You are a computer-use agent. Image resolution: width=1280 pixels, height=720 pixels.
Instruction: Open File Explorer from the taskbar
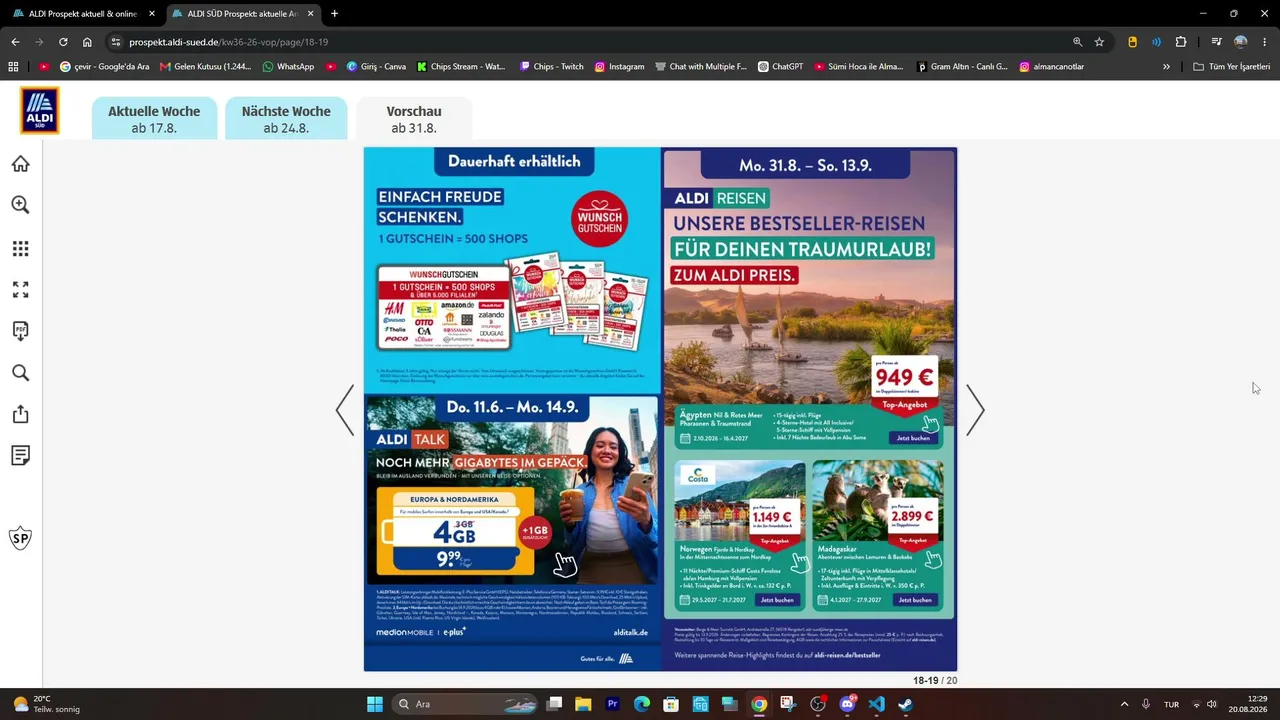(583, 704)
